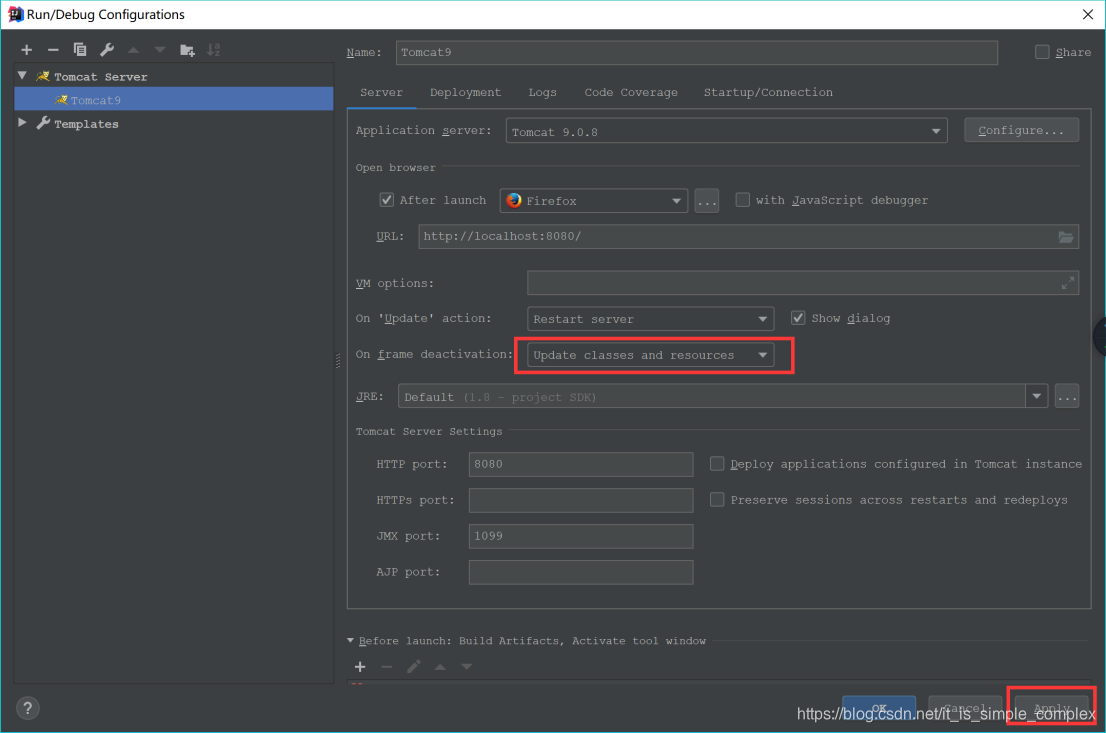Add a new configuration with plus icon

coord(27,50)
